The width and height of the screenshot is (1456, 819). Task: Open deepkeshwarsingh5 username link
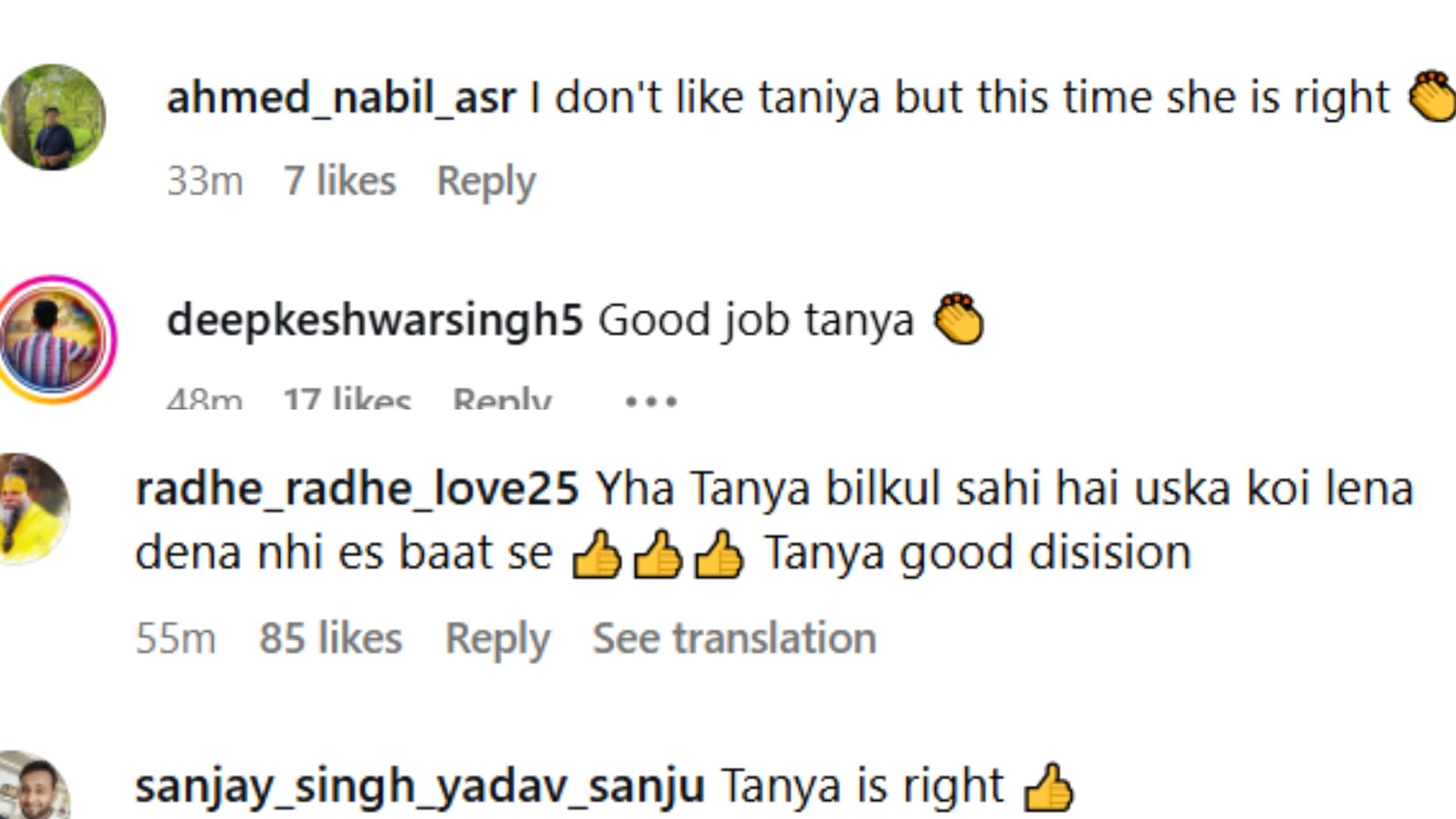coord(375,320)
